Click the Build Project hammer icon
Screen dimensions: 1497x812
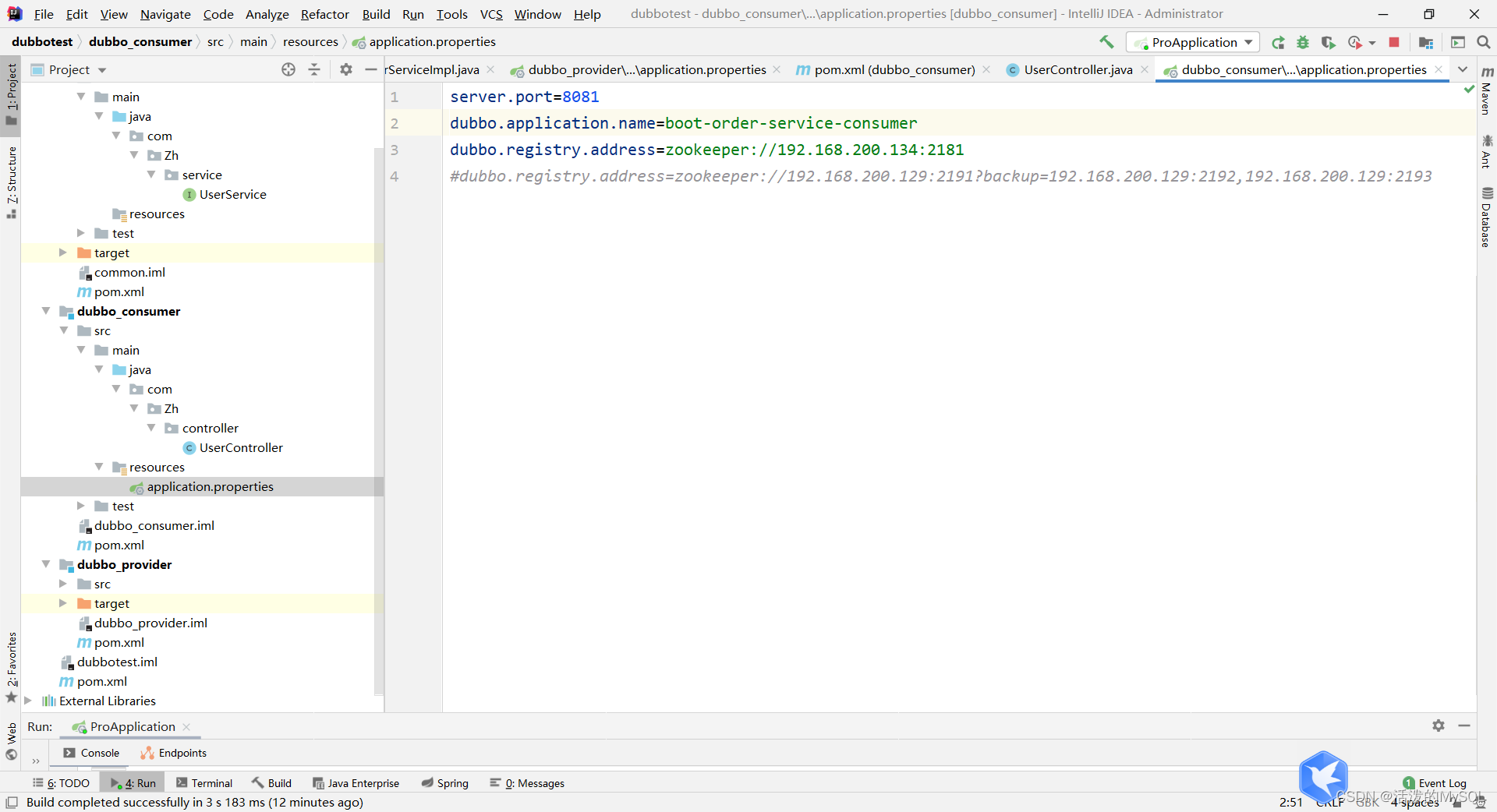[x=1106, y=42]
